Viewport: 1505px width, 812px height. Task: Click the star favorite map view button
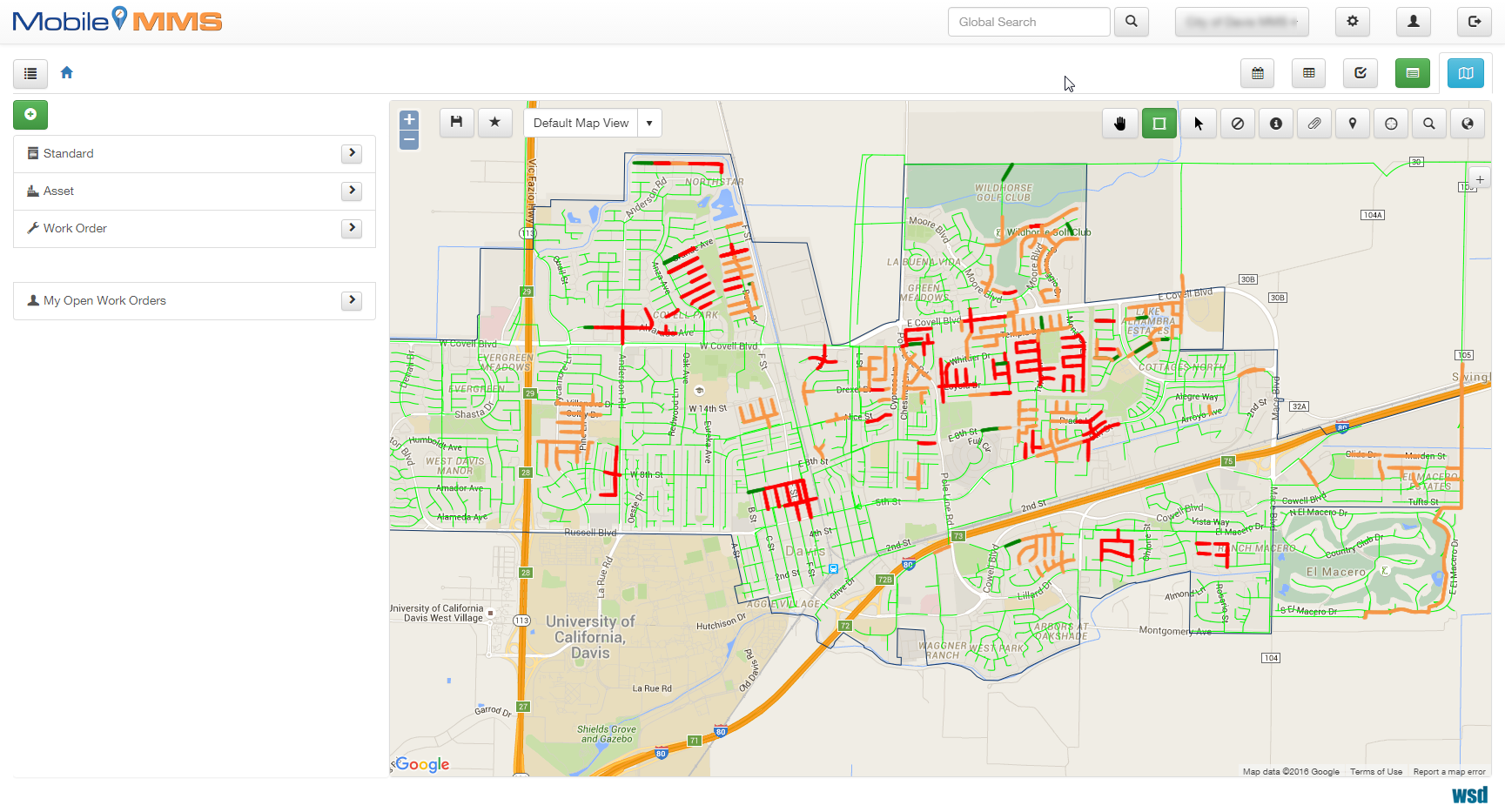point(495,123)
